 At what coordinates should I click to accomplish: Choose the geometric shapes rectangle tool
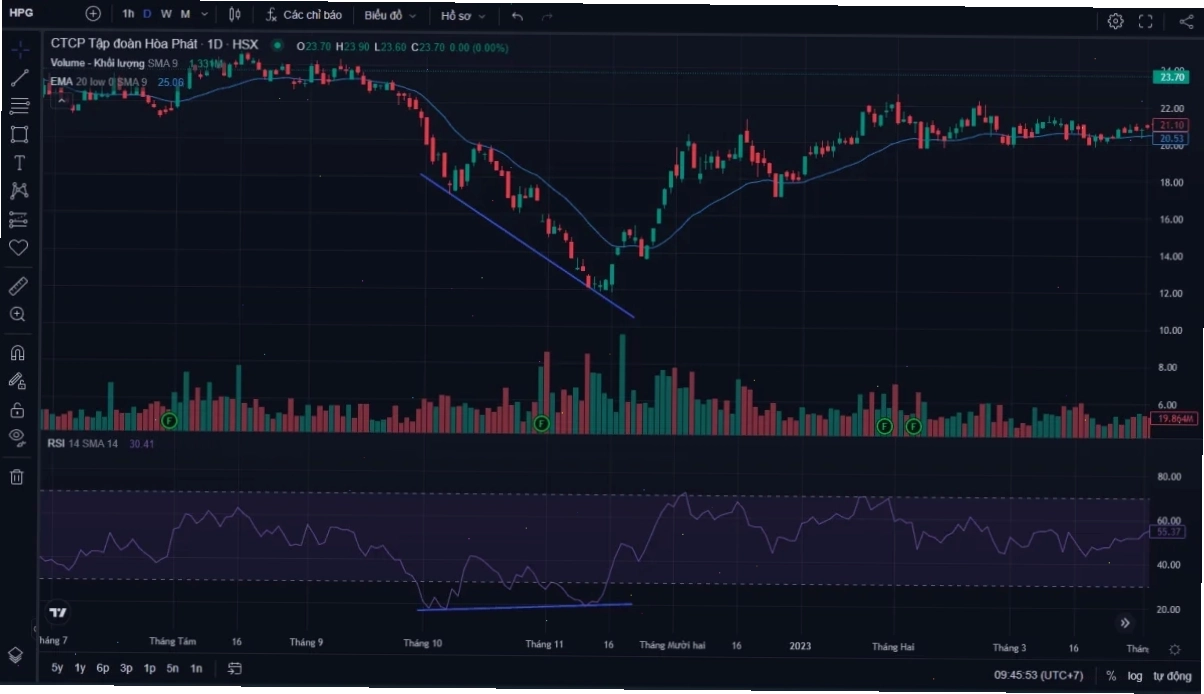coord(19,134)
